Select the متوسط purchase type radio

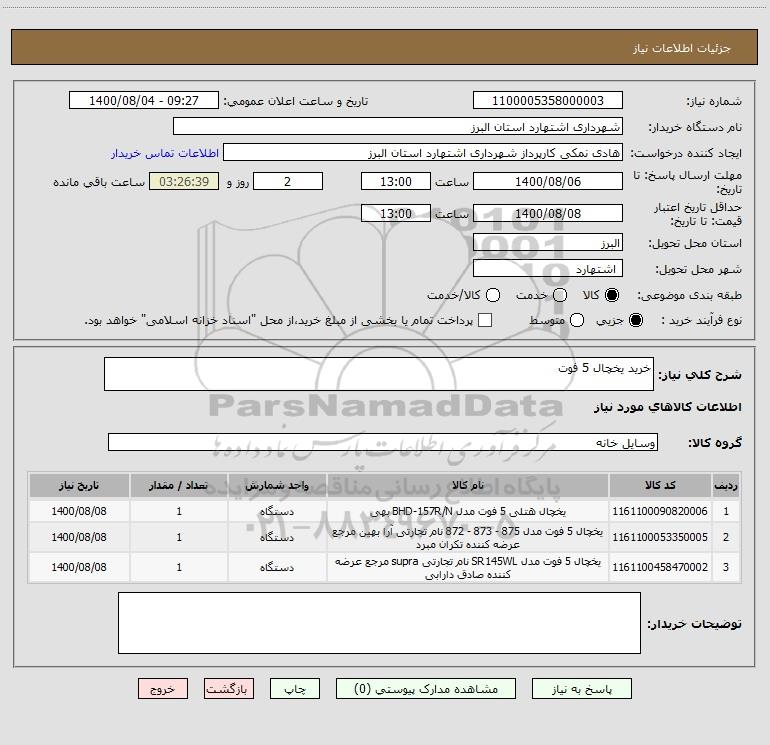point(577,320)
